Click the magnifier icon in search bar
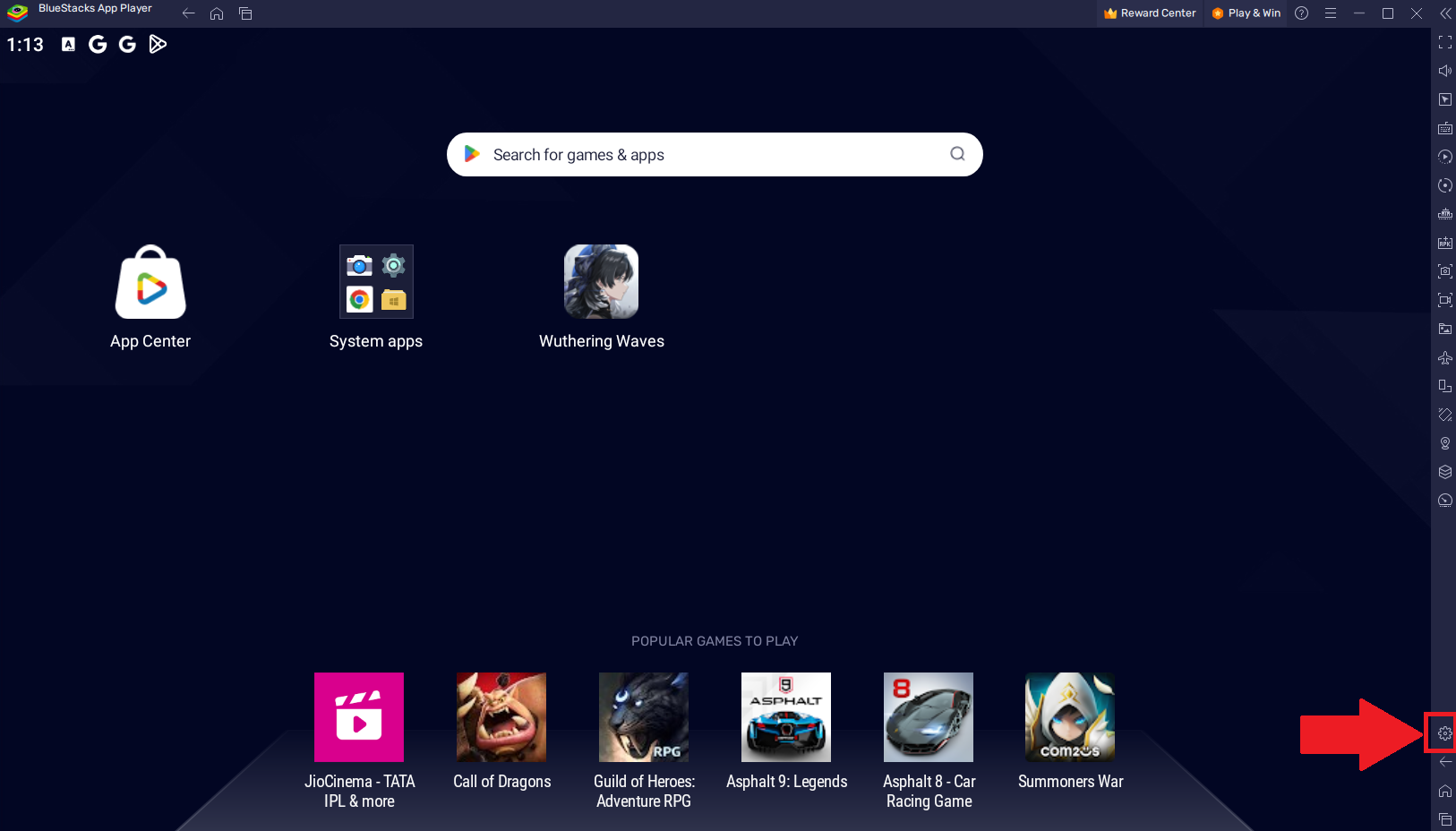The height and width of the screenshot is (831, 1456). click(957, 154)
